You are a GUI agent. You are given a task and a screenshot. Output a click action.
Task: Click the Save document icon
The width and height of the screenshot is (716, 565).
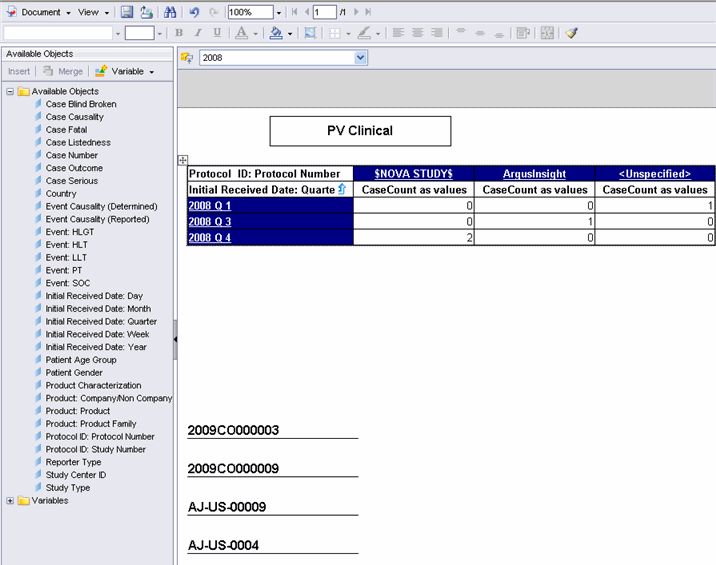[x=127, y=12]
